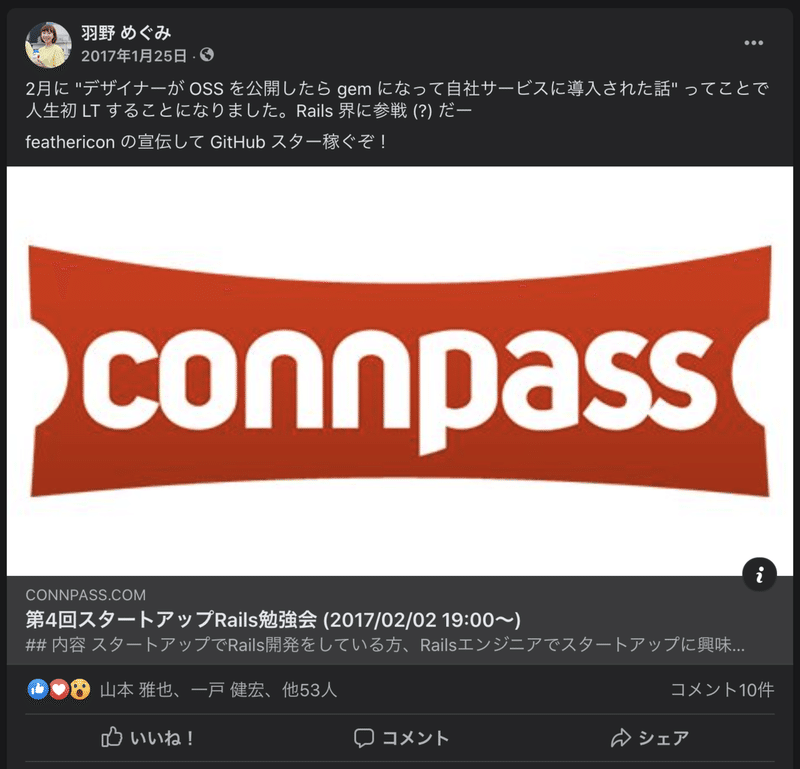Click the thumbs-up icon beside いいね！
Viewport: 800px width, 769px height.
112,737
